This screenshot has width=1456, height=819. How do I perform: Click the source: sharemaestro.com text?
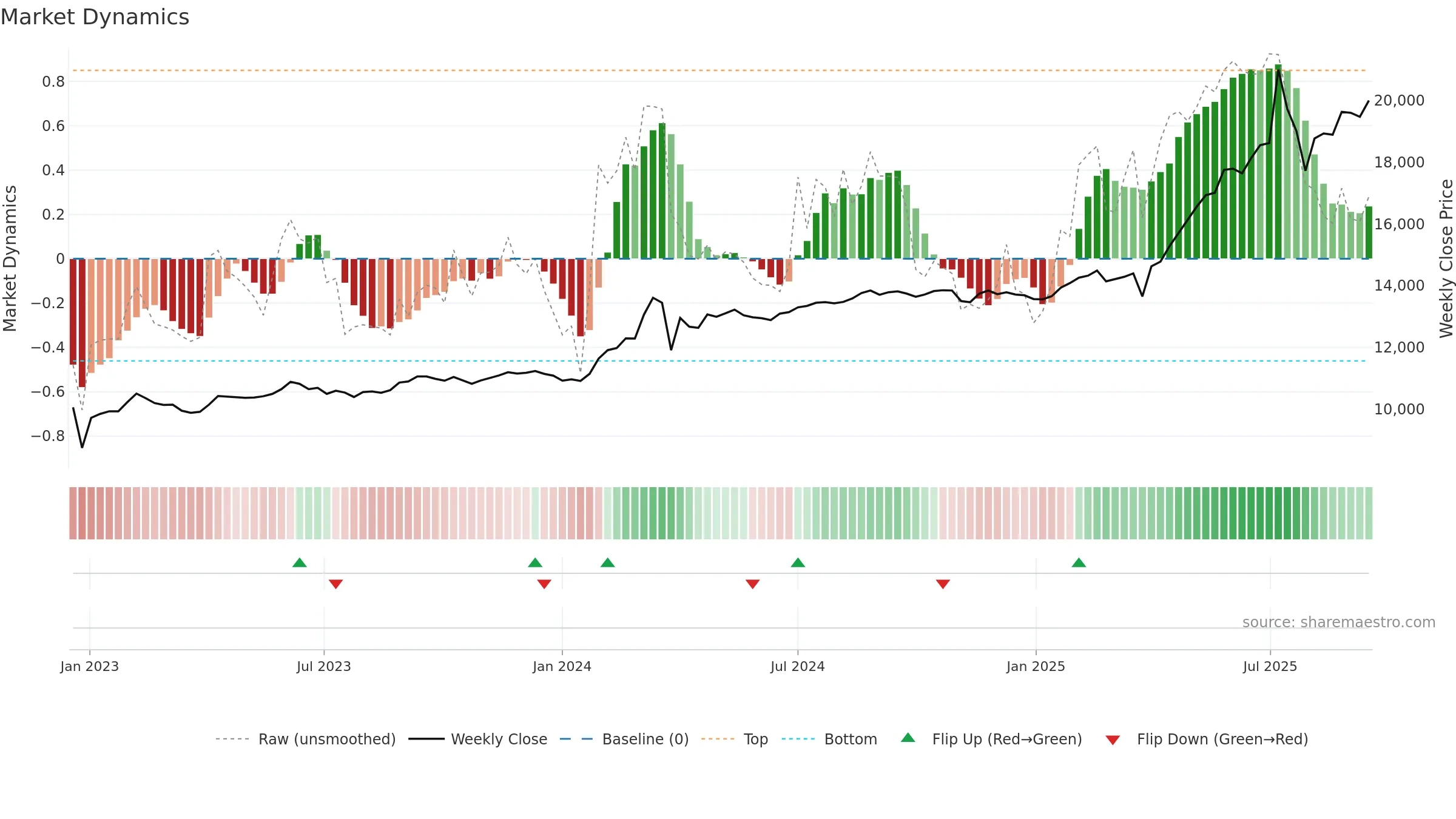[1339, 622]
